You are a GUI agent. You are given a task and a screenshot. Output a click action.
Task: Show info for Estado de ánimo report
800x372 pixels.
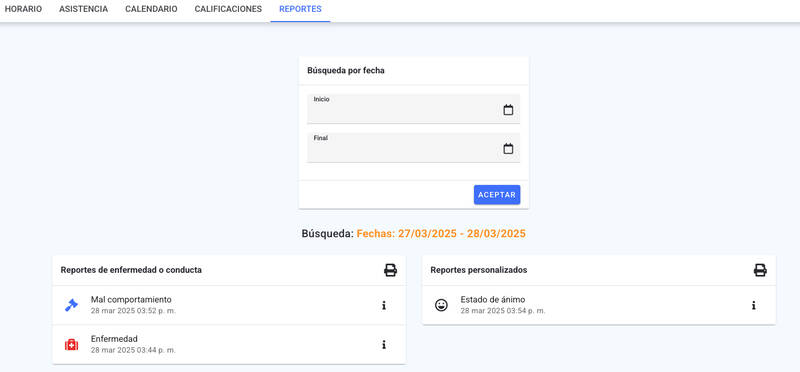pyautogui.click(x=754, y=306)
